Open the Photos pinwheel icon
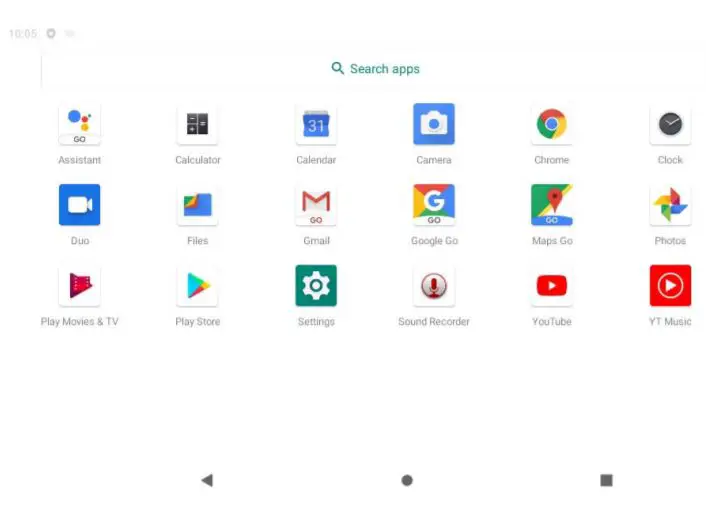706x514 pixels. [x=670, y=205]
